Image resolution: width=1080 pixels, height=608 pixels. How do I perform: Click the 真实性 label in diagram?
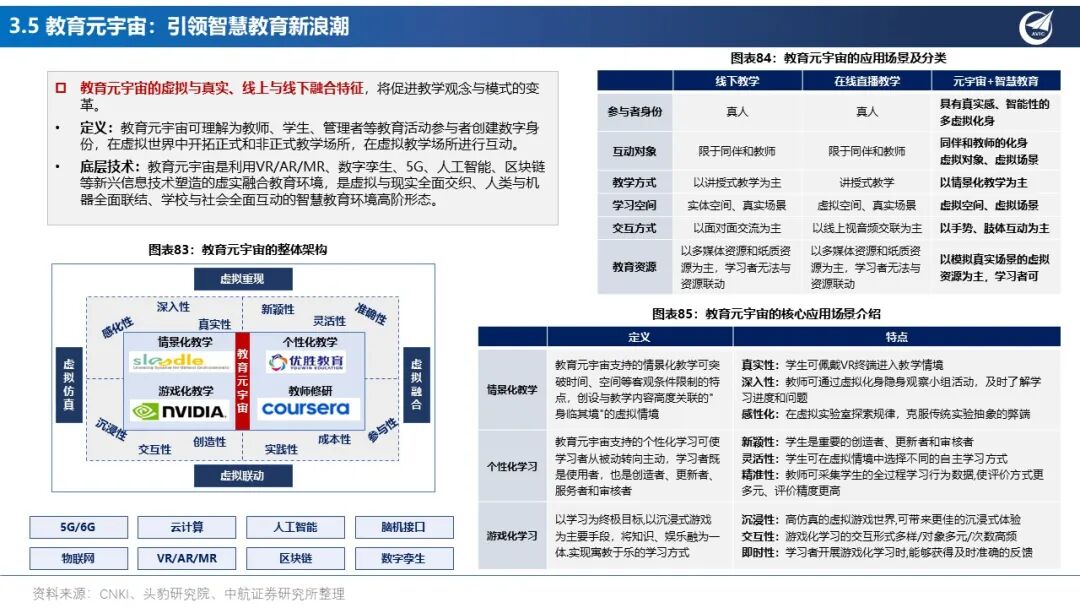214,324
